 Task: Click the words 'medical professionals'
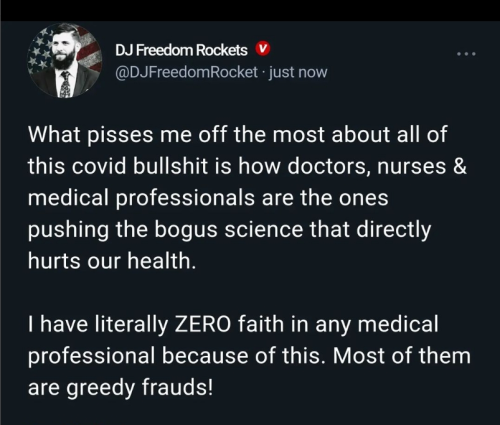click(141, 198)
